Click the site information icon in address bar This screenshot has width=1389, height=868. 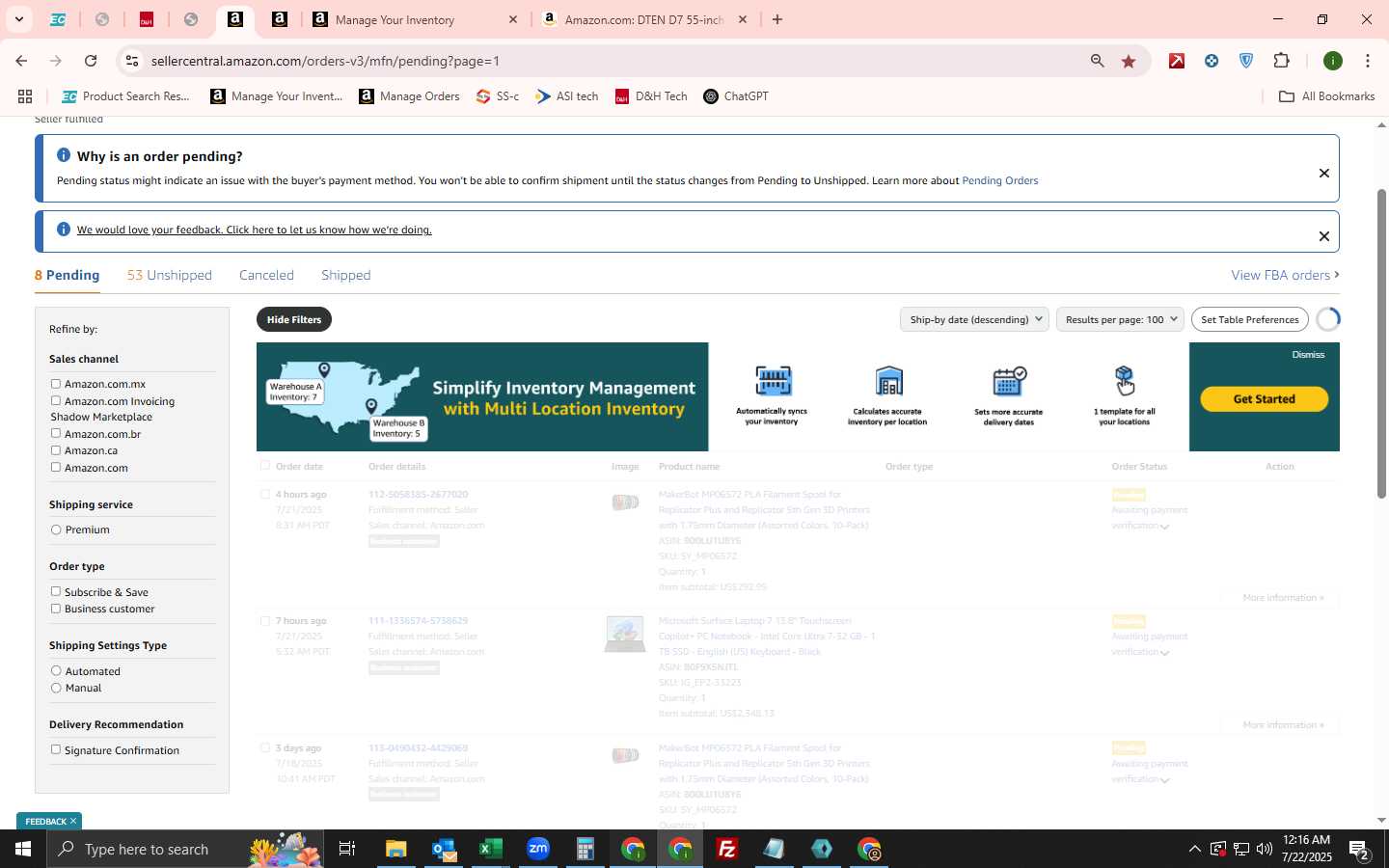(132, 61)
